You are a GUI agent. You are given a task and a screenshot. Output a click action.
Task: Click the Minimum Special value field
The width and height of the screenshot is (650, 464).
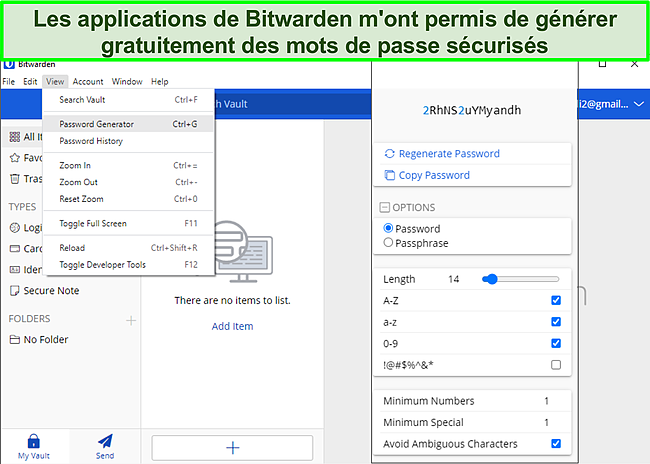tap(546, 423)
